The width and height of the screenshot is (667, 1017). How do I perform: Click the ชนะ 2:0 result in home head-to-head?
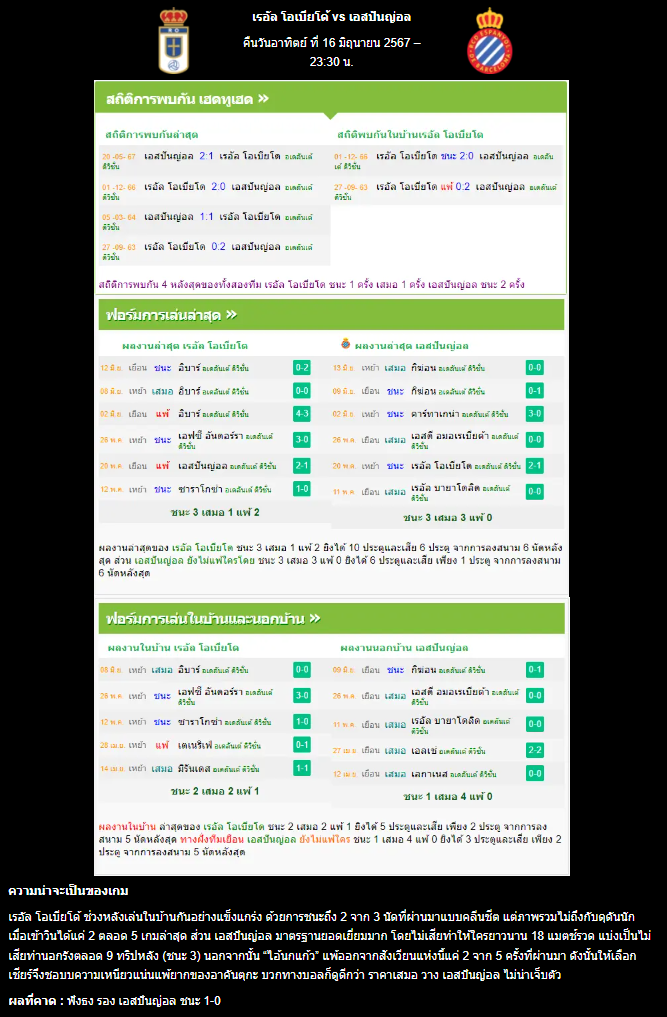click(457, 156)
